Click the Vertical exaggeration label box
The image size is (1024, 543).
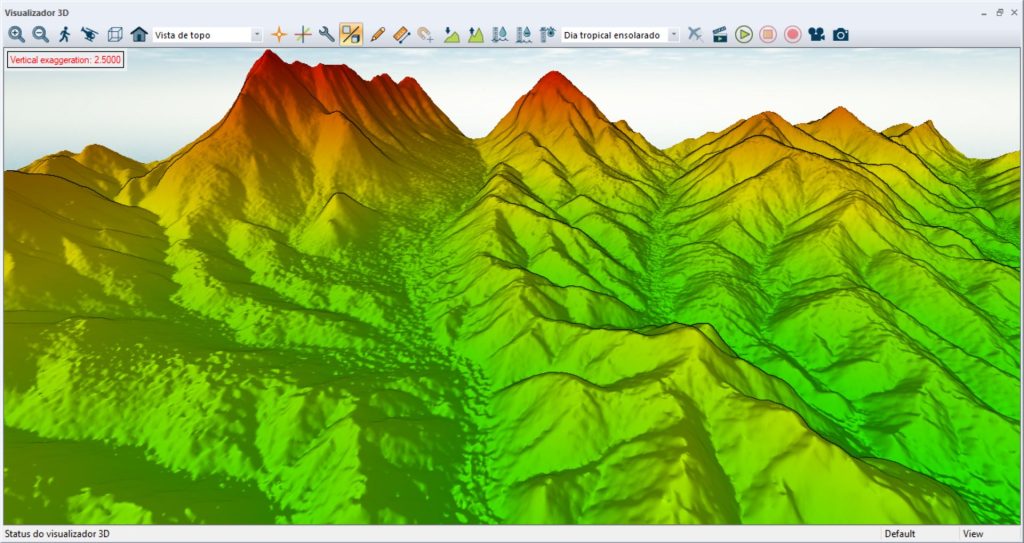pos(64,60)
